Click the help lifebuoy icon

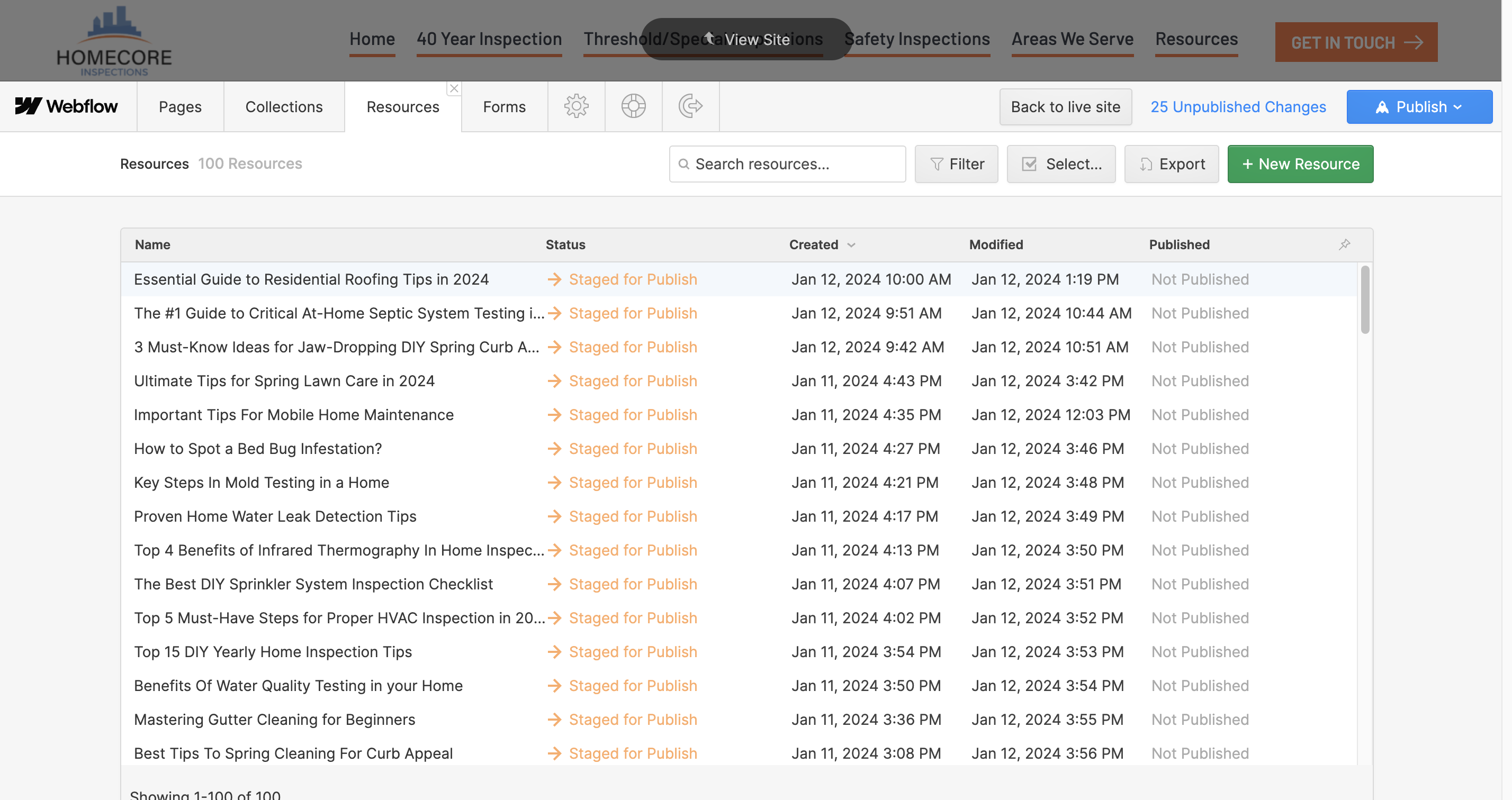[x=633, y=106]
